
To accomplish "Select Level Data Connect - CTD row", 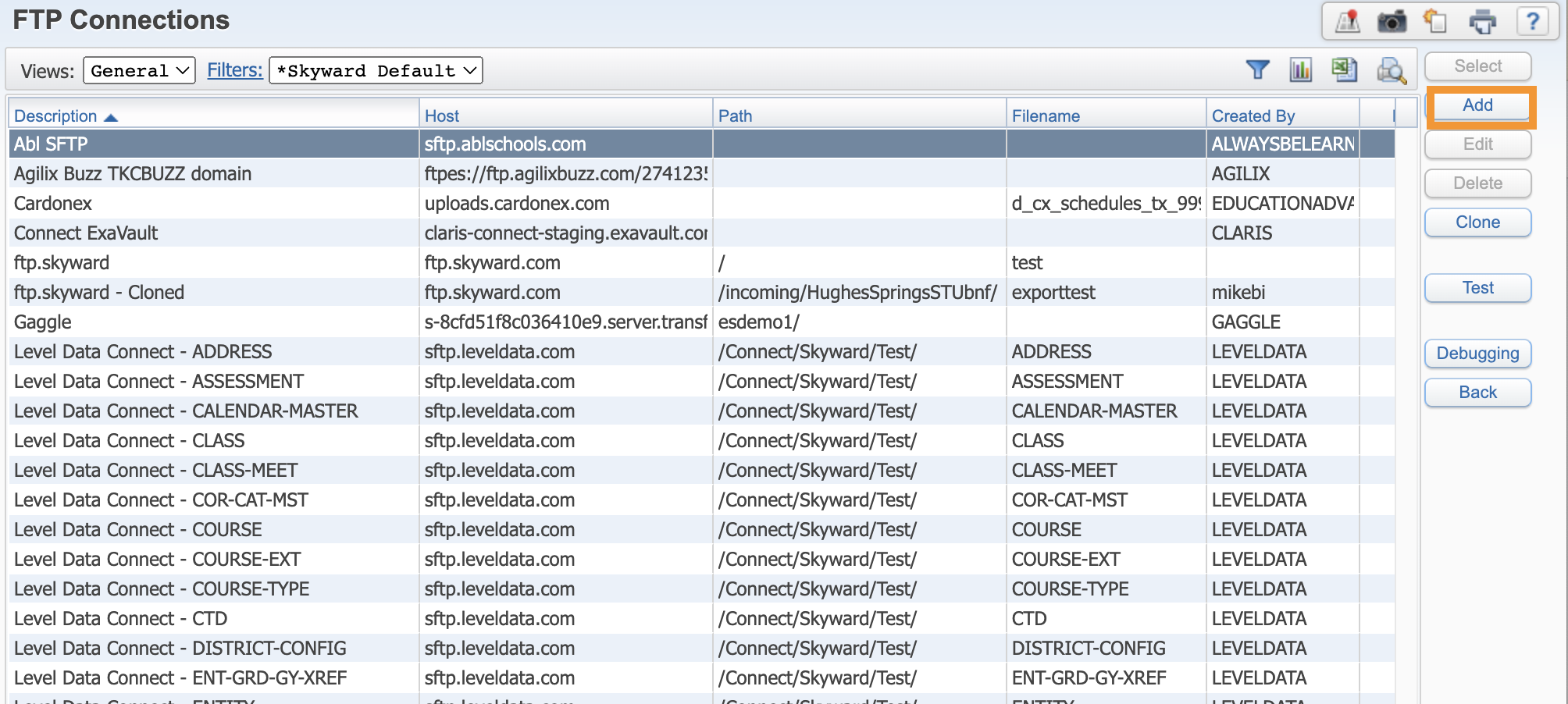I will tap(701, 618).
